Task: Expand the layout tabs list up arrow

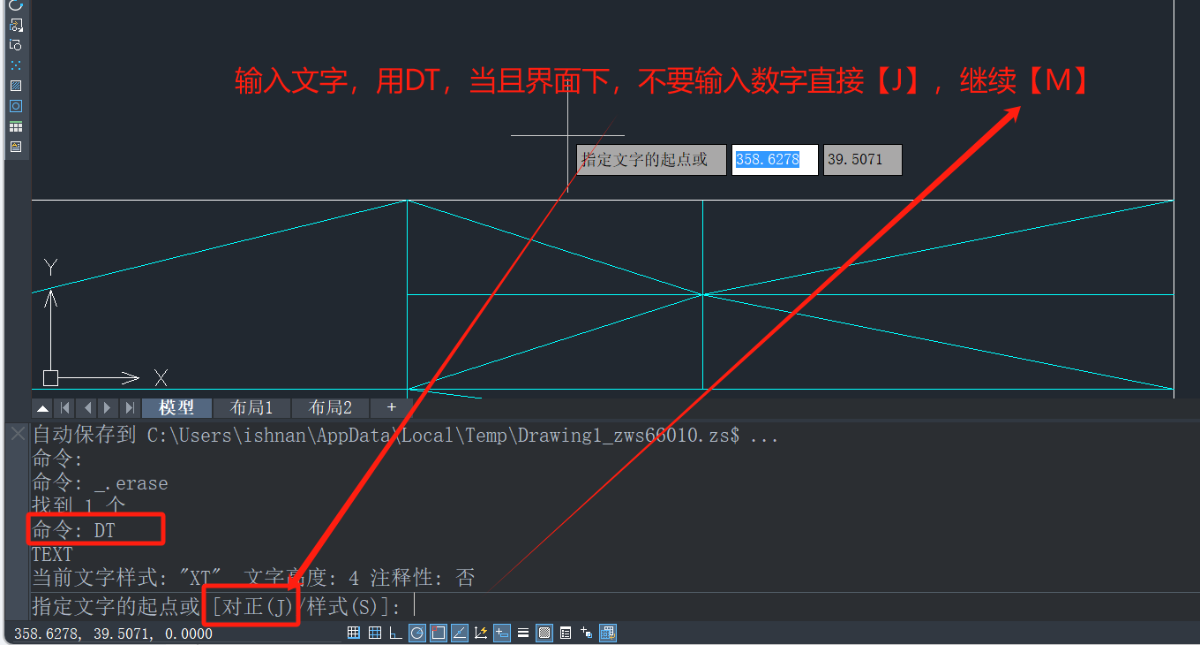Action: coord(42,408)
